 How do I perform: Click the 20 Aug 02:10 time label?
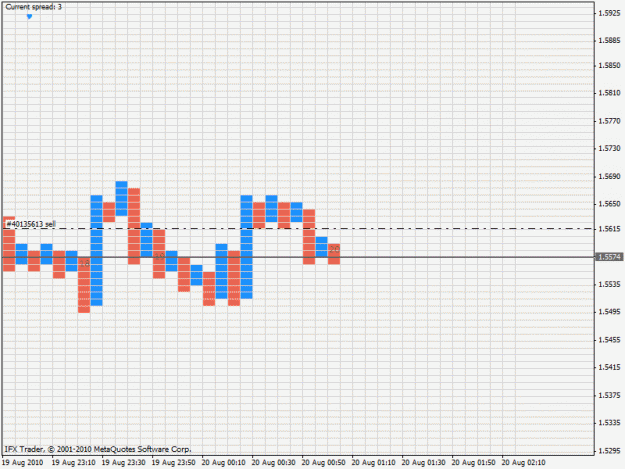(x=524, y=463)
